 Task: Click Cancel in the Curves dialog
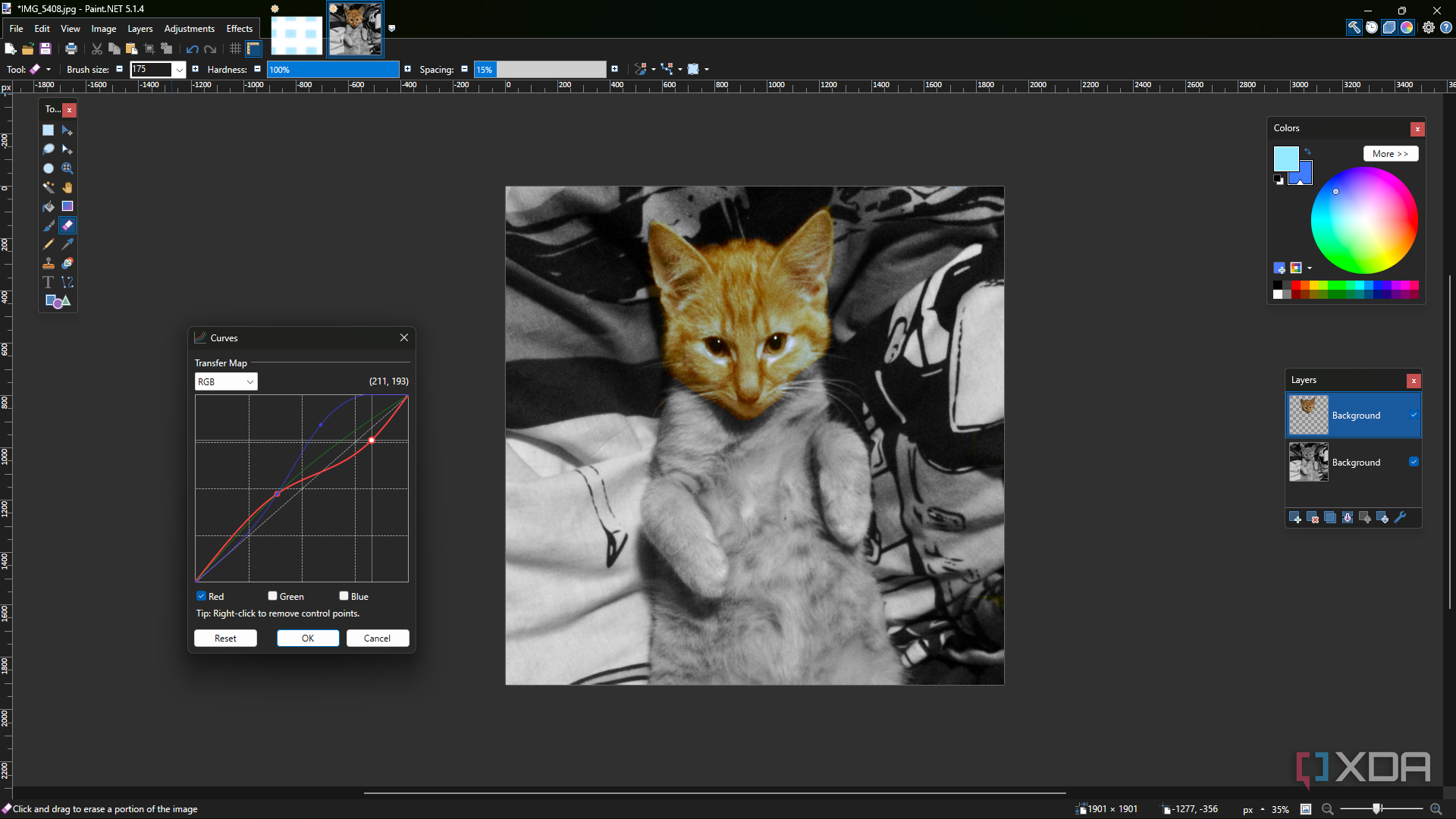378,638
